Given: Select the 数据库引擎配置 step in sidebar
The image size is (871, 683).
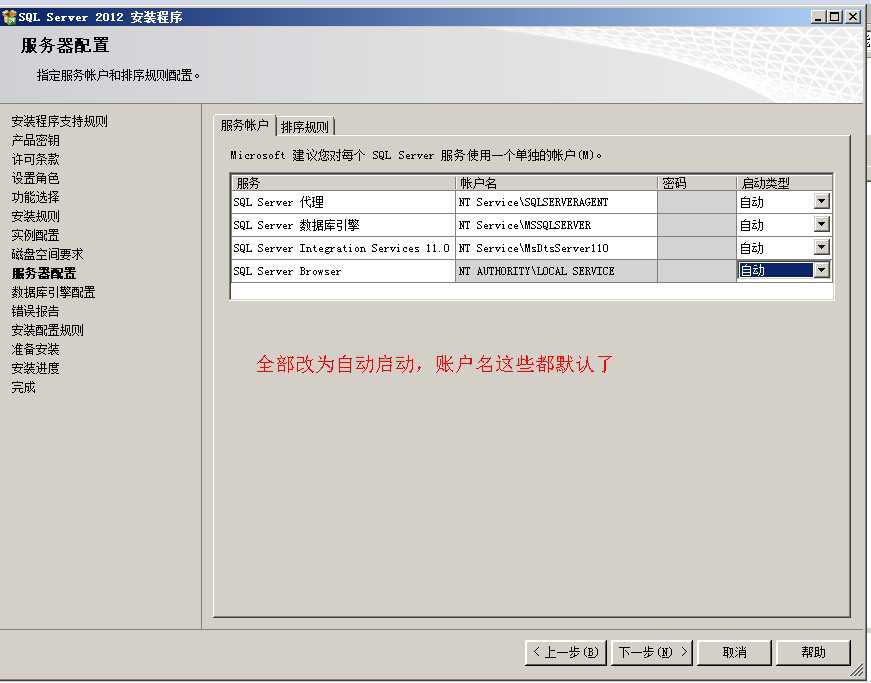Looking at the screenshot, I should point(53,292).
